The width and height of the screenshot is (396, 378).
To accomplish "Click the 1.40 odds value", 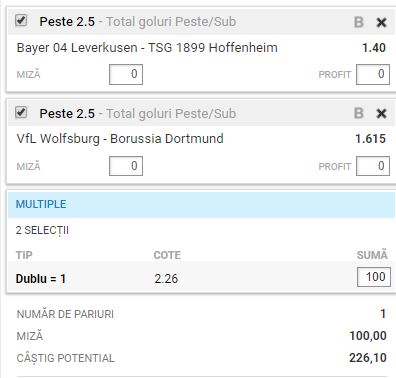I will point(374,48).
